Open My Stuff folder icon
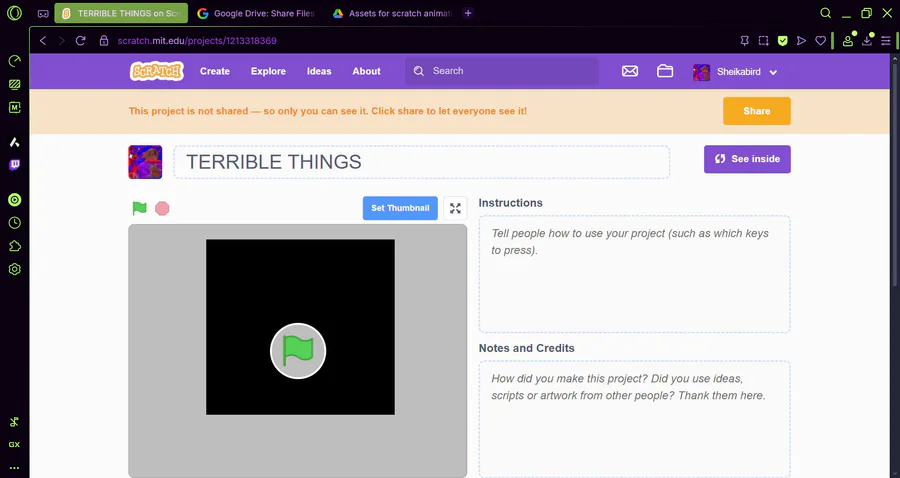The width and height of the screenshot is (900, 478). (x=665, y=71)
